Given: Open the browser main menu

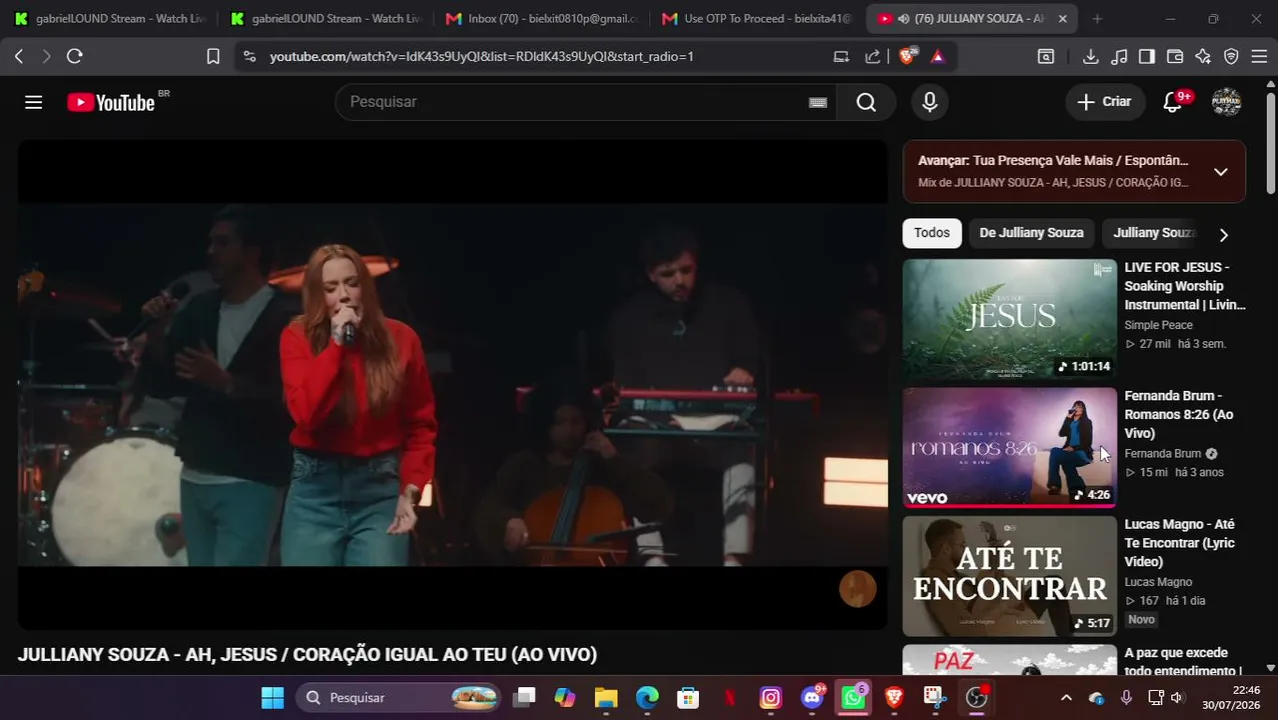Looking at the screenshot, I should tap(1259, 56).
